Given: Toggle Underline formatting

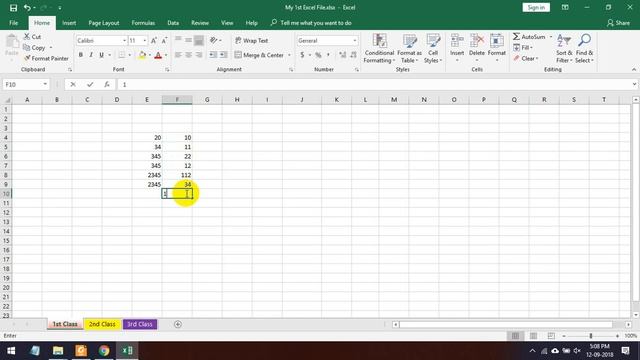Looking at the screenshot, I should tap(101, 55).
